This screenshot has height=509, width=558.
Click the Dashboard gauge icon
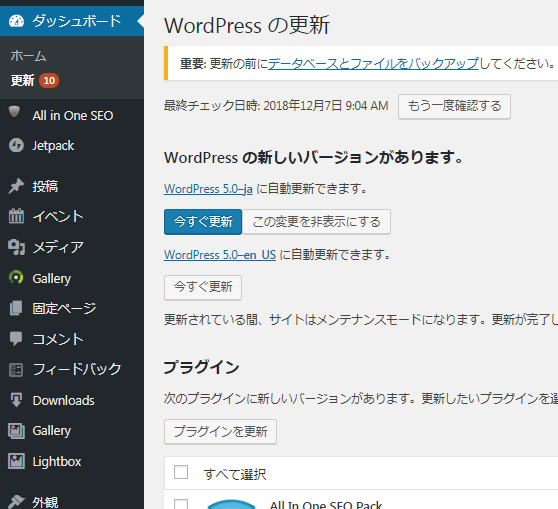16,21
